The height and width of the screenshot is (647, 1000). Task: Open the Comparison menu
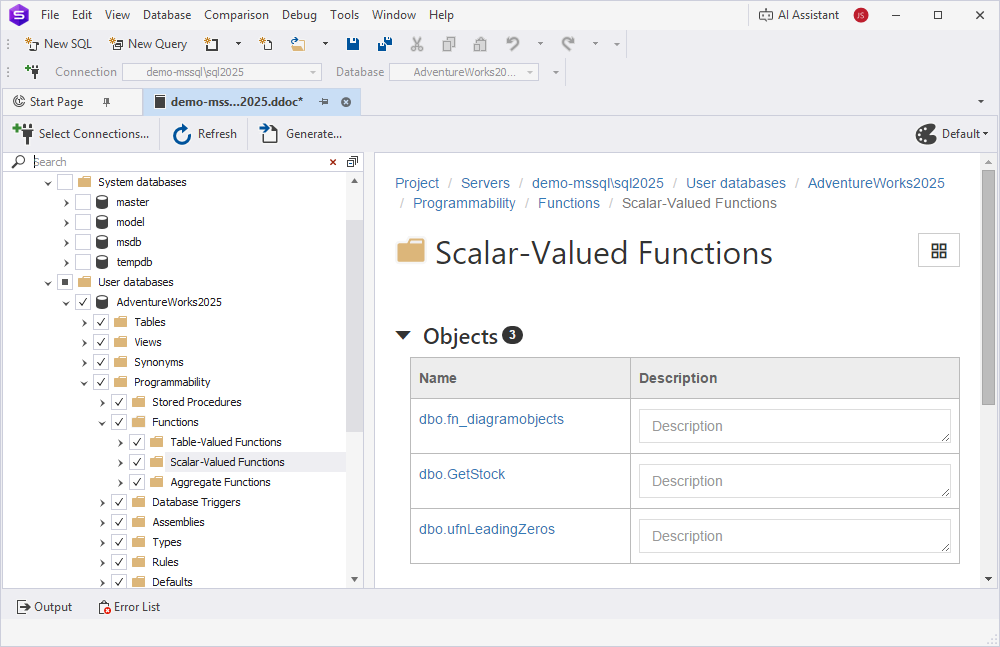pyautogui.click(x=236, y=15)
